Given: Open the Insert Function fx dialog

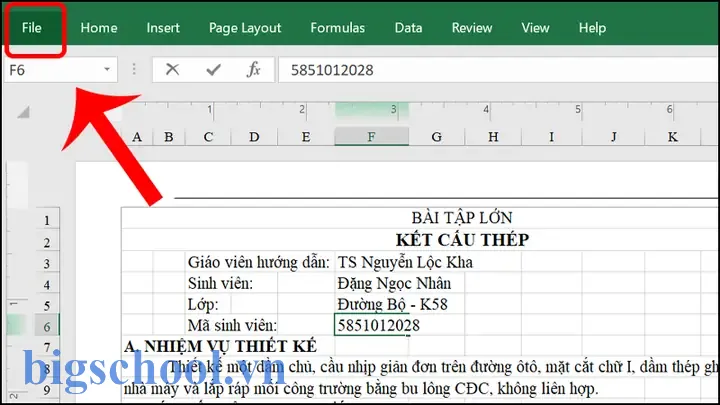Looking at the screenshot, I should point(253,70).
